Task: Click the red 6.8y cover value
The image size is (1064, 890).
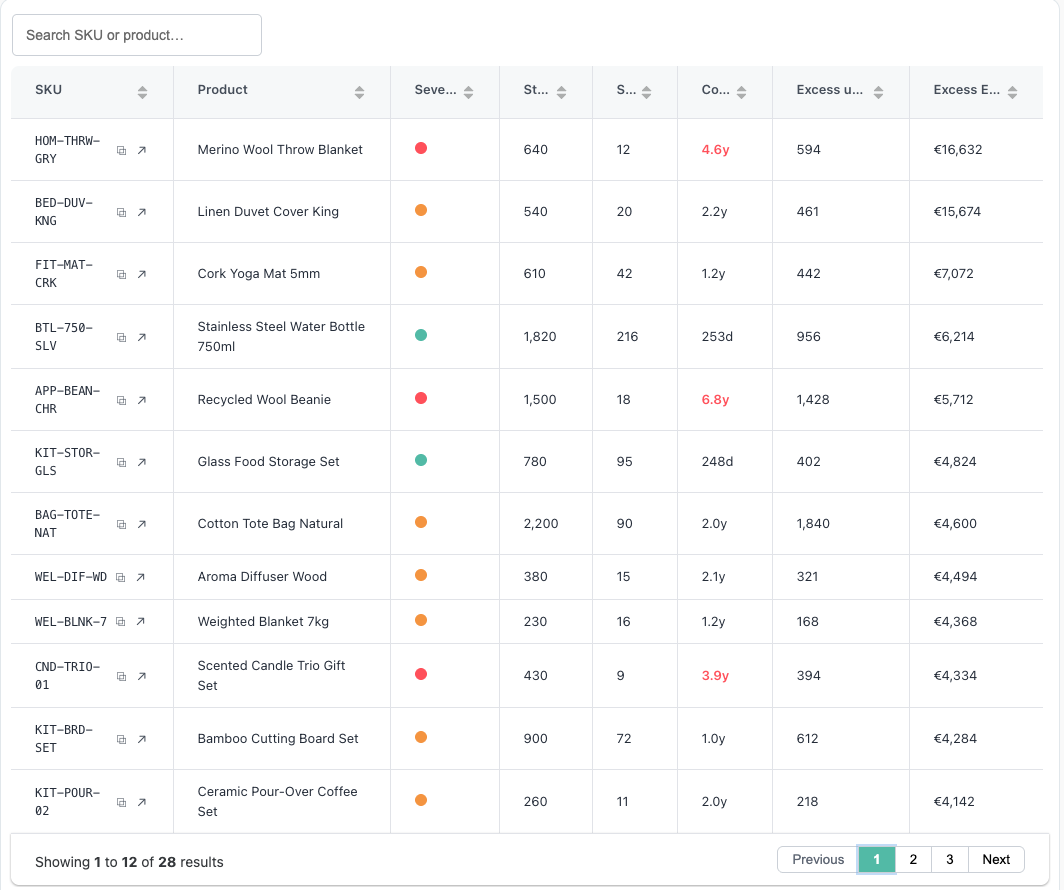Action: click(x=715, y=400)
